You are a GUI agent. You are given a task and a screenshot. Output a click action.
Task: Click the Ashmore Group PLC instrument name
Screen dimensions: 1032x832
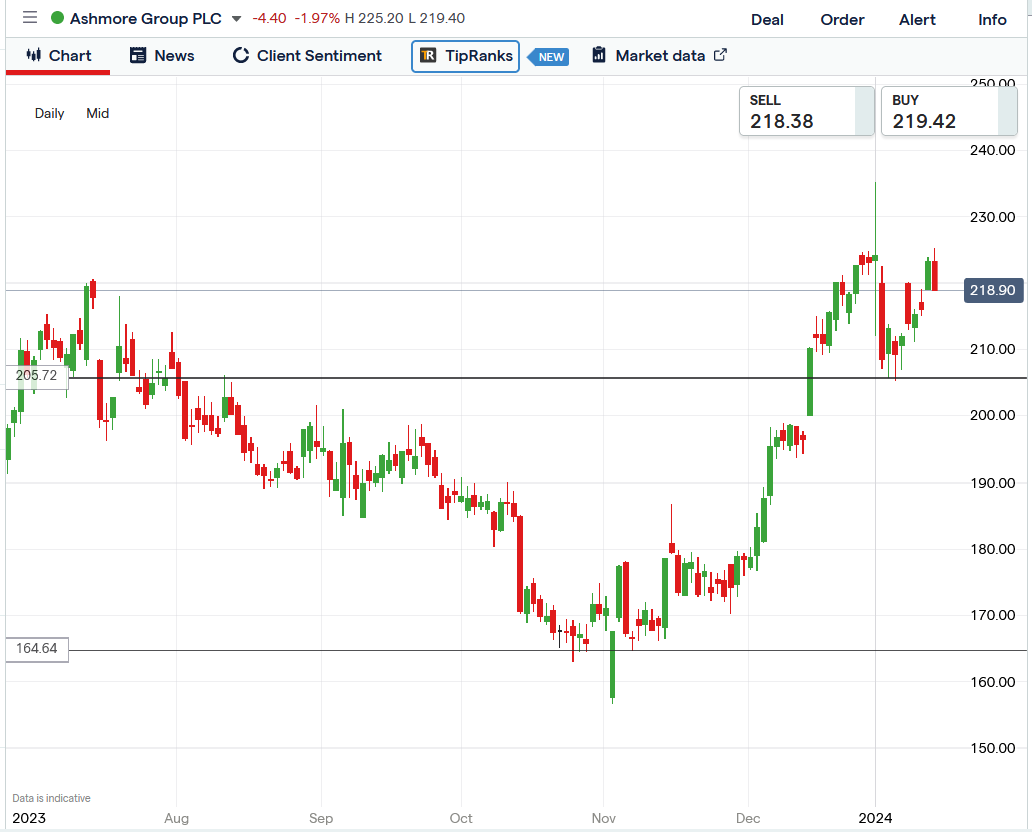[x=145, y=18]
